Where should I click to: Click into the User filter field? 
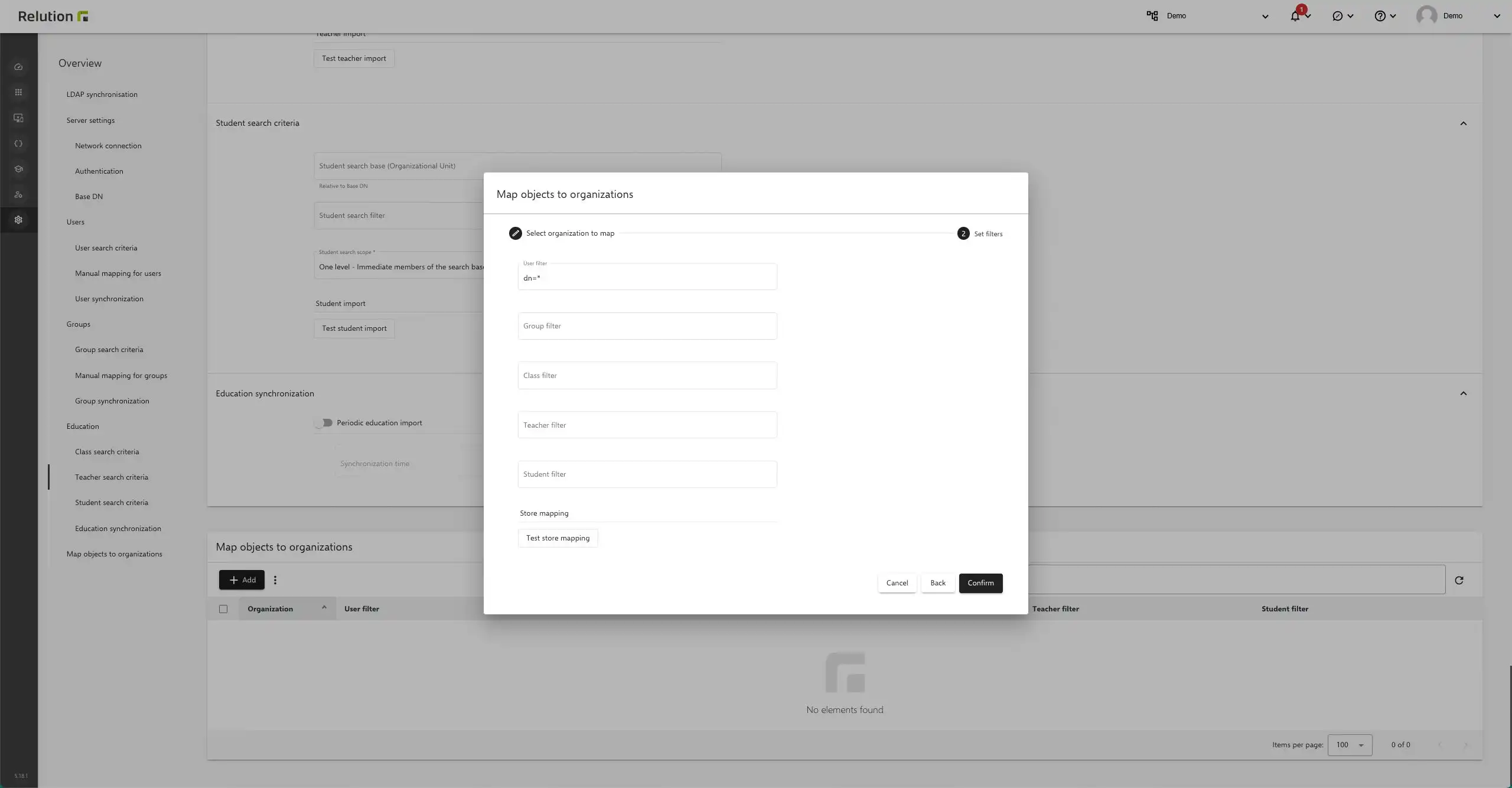coord(647,276)
